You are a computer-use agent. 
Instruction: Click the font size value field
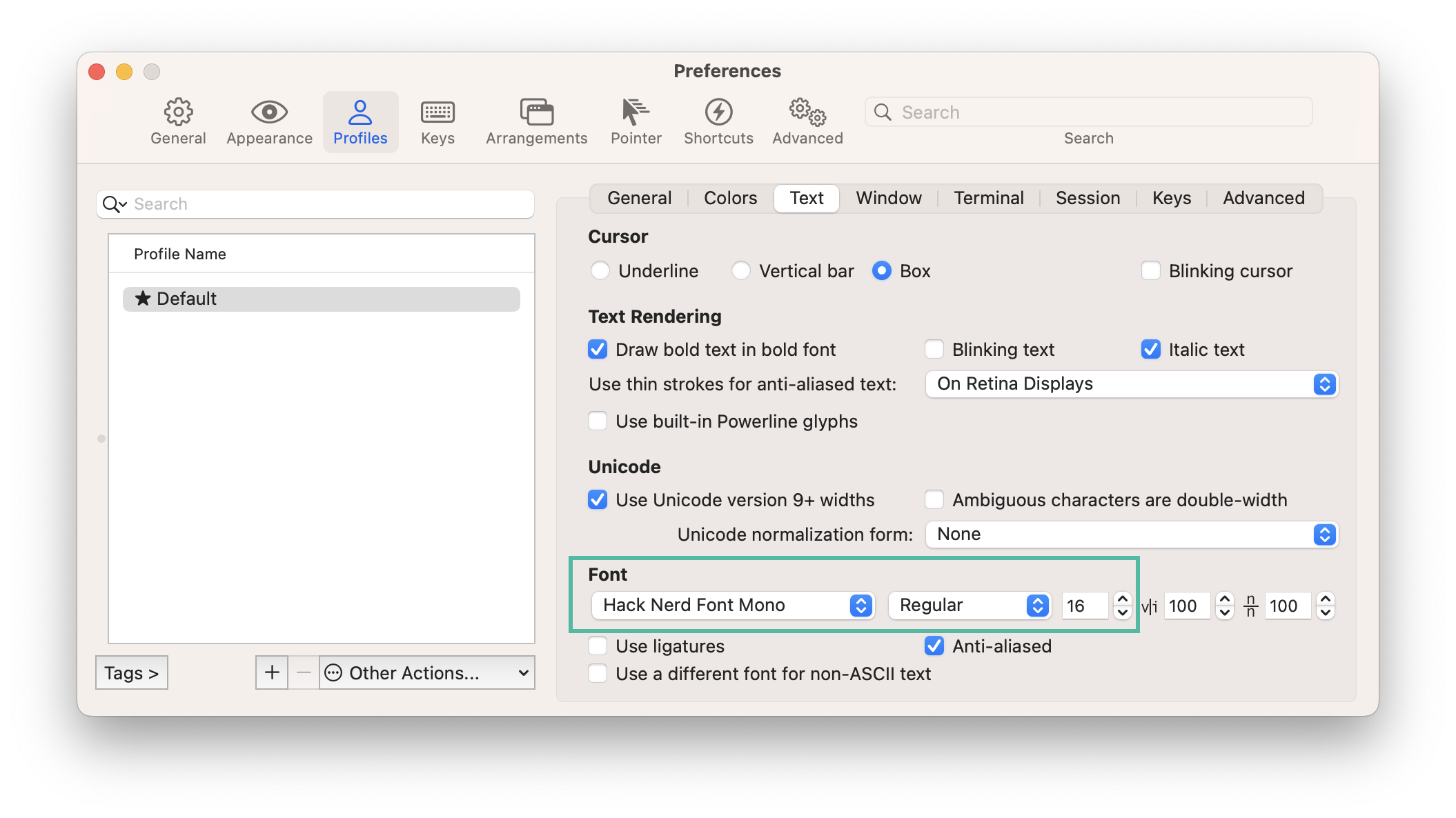coord(1085,606)
